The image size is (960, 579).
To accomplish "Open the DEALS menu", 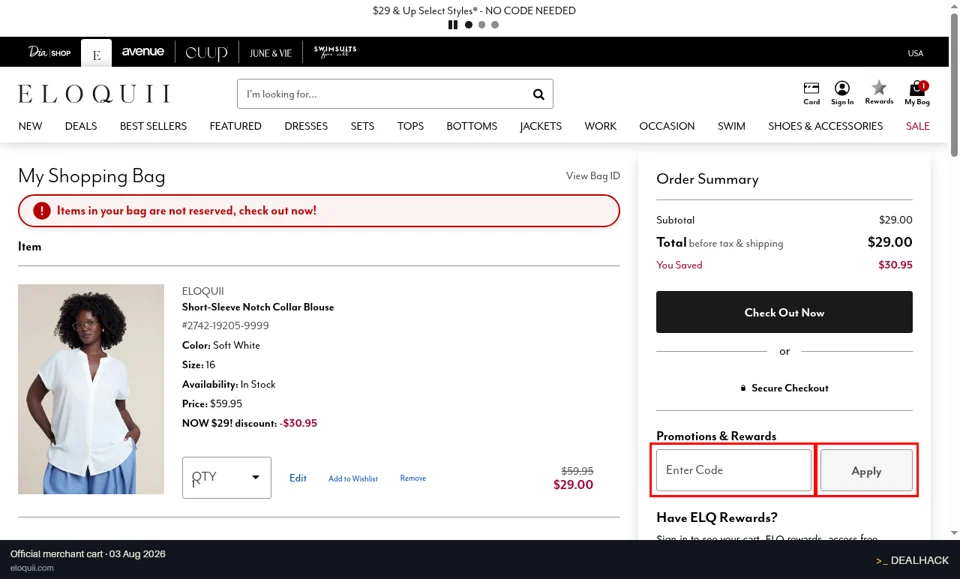I will [x=81, y=126].
